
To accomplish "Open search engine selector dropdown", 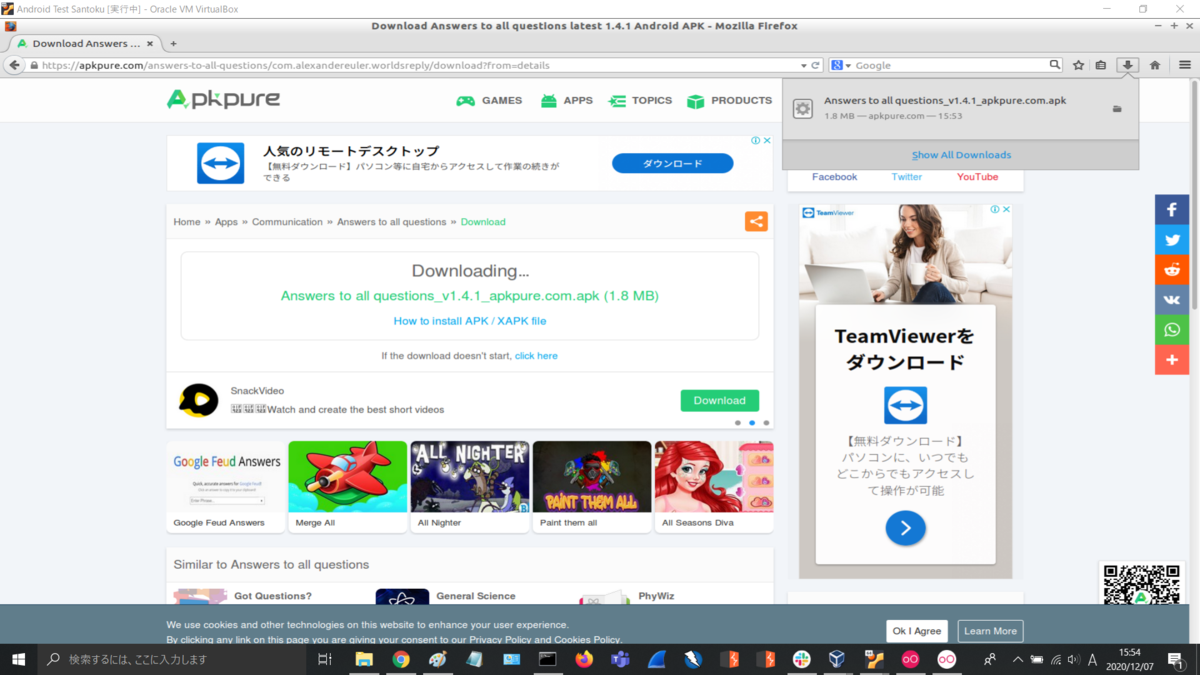I will pos(841,65).
